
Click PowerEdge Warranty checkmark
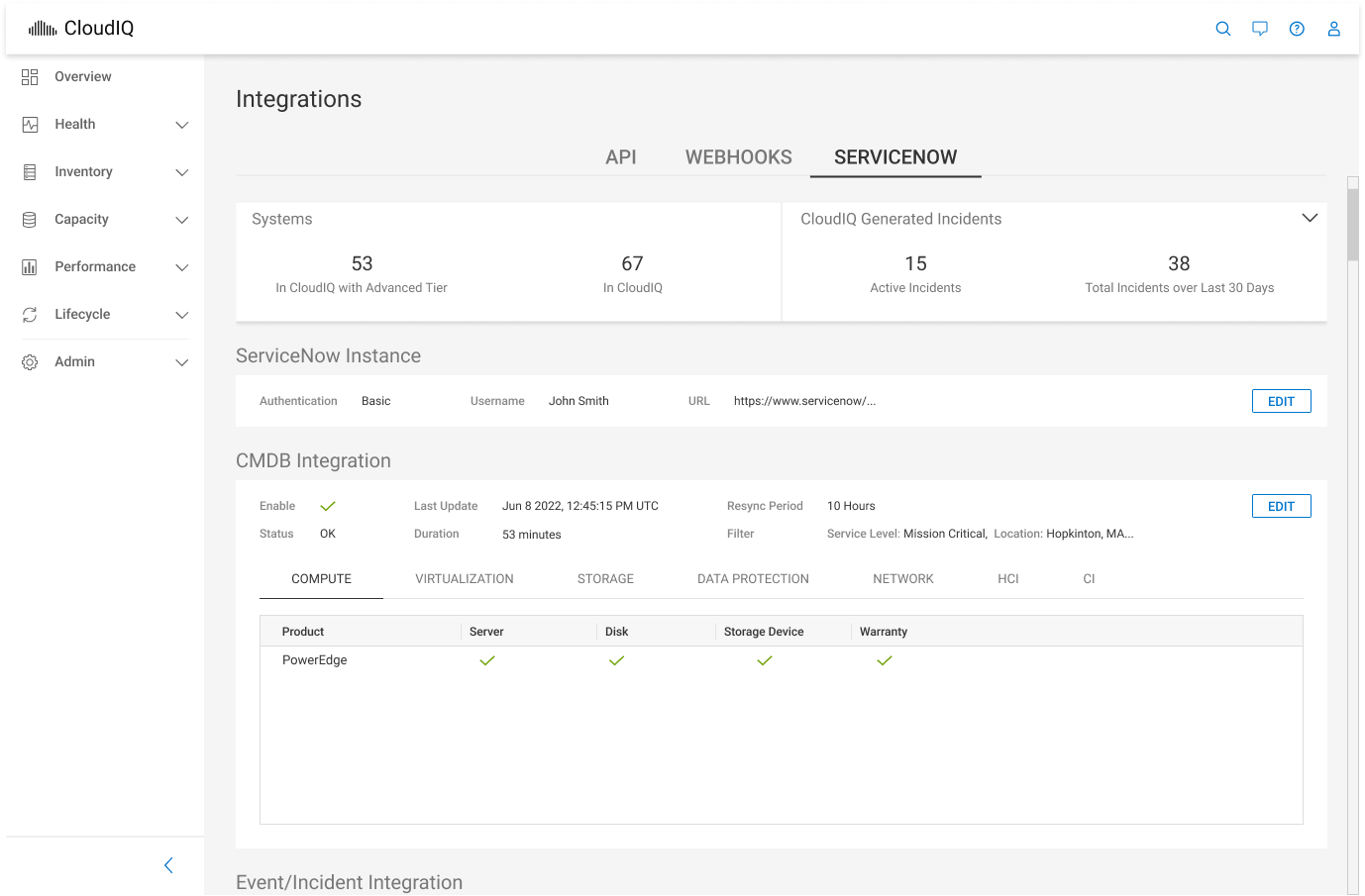coord(885,660)
